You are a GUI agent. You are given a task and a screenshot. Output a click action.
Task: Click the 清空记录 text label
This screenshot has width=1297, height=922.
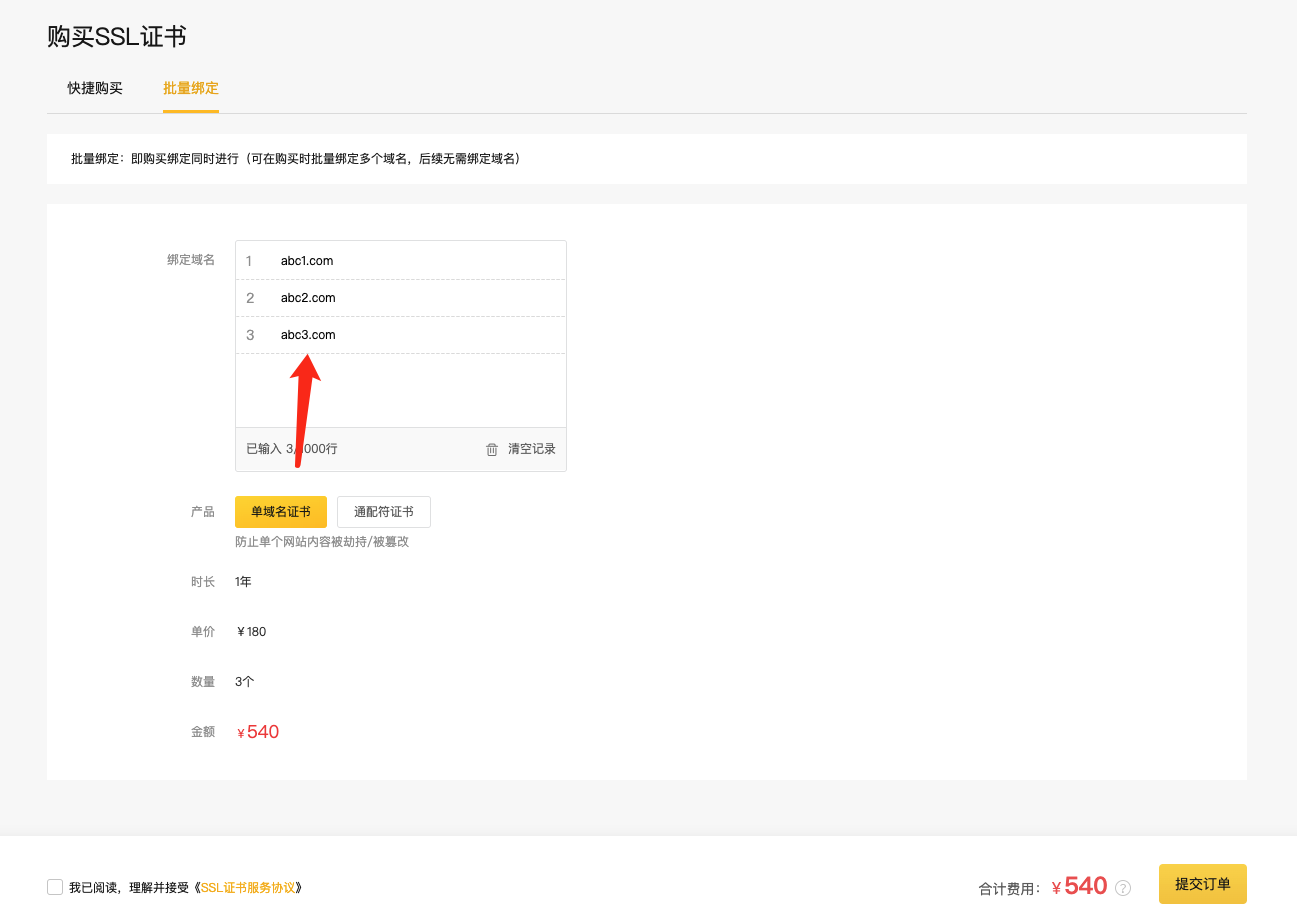(531, 449)
